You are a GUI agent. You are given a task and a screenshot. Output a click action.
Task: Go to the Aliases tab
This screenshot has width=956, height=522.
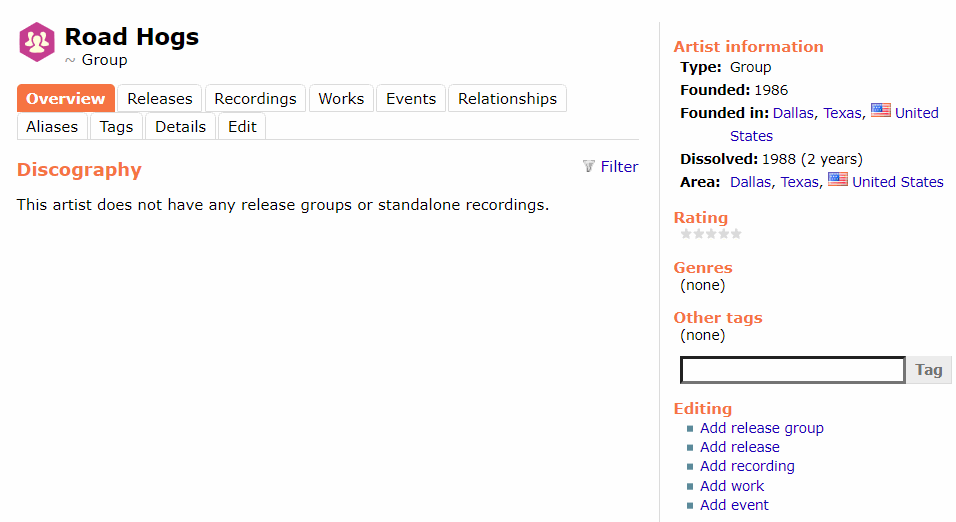52,127
